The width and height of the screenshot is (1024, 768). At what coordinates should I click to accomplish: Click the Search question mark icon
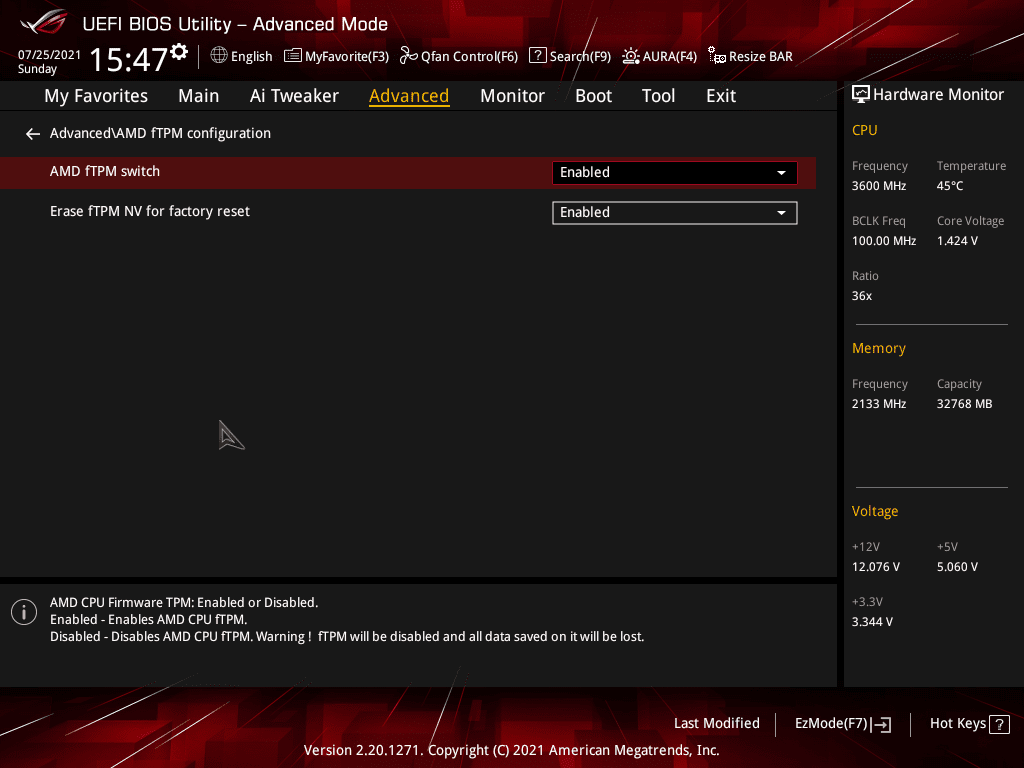(x=537, y=56)
